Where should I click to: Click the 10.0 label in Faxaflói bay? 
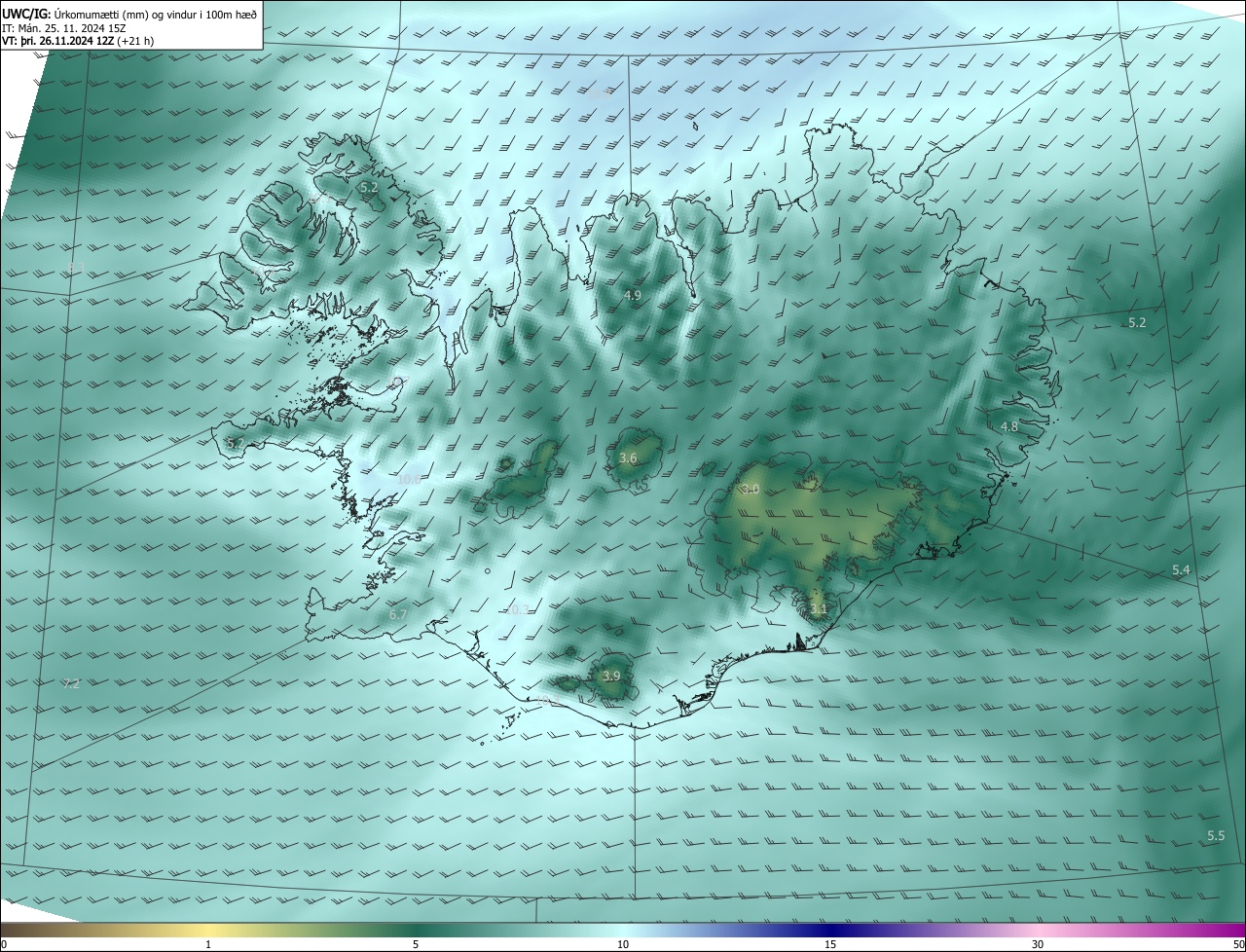(x=409, y=479)
